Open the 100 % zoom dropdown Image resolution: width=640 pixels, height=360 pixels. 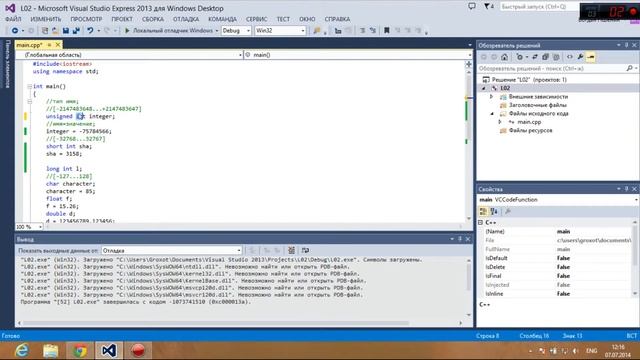click(29, 227)
